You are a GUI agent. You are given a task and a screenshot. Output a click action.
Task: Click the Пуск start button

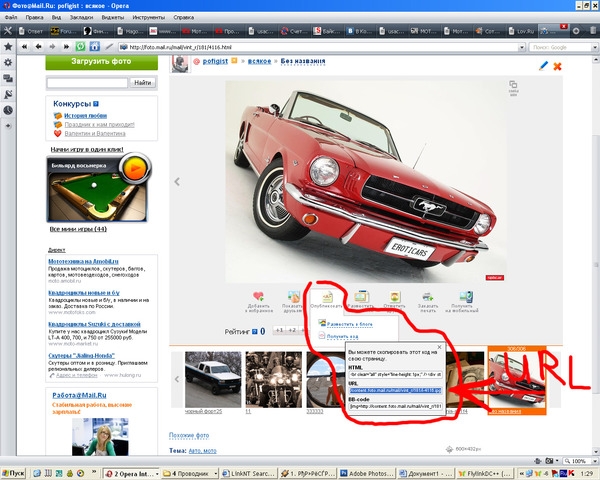tap(13, 473)
